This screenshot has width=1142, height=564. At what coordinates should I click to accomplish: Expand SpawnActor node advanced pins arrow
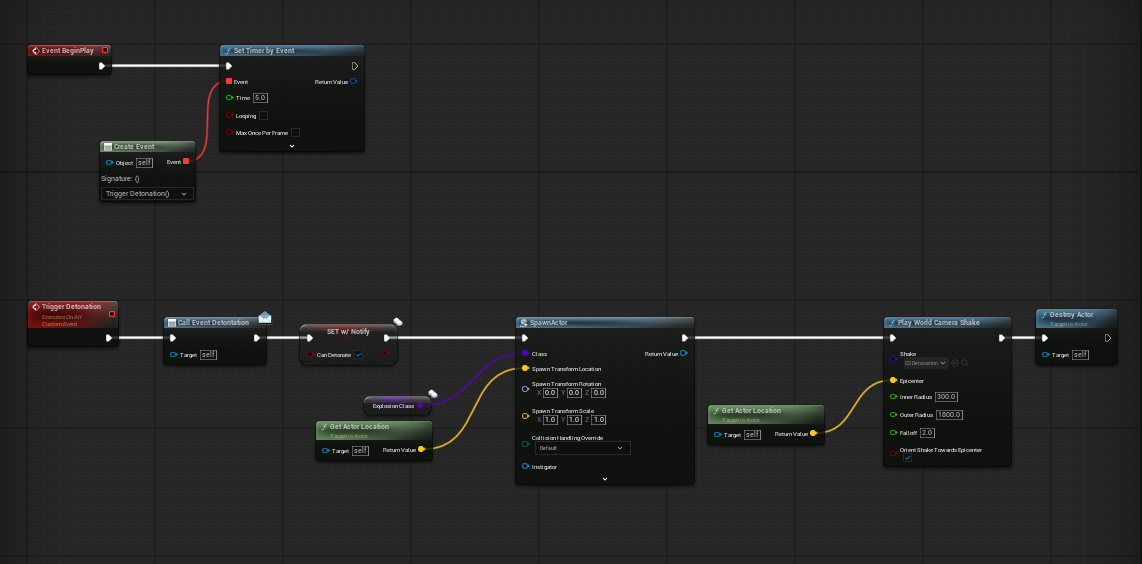pyautogui.click(x=605, y=479)
